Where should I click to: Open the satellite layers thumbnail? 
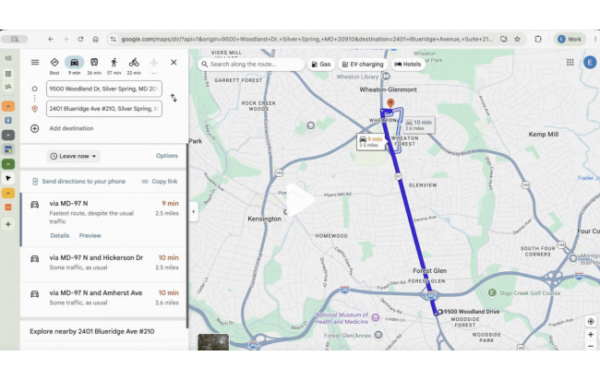pyautogui.click(x=213, y=342)
